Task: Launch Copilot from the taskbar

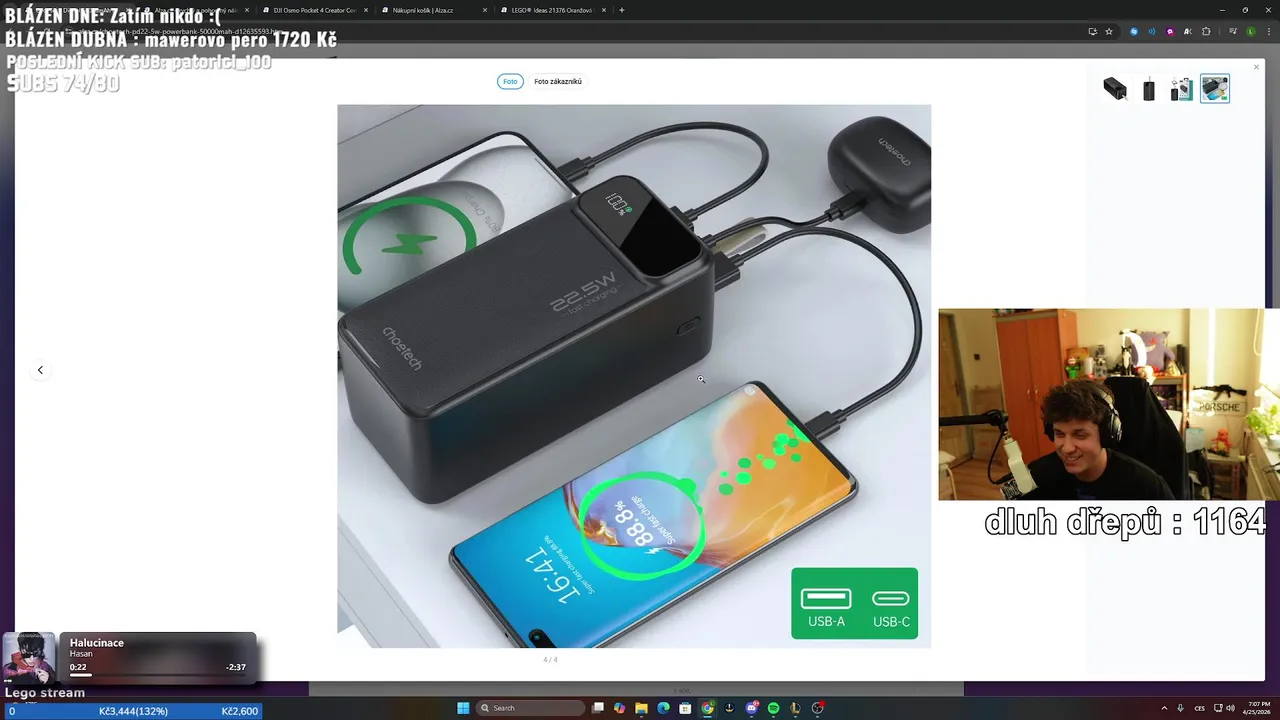Action: click(620, 708)
